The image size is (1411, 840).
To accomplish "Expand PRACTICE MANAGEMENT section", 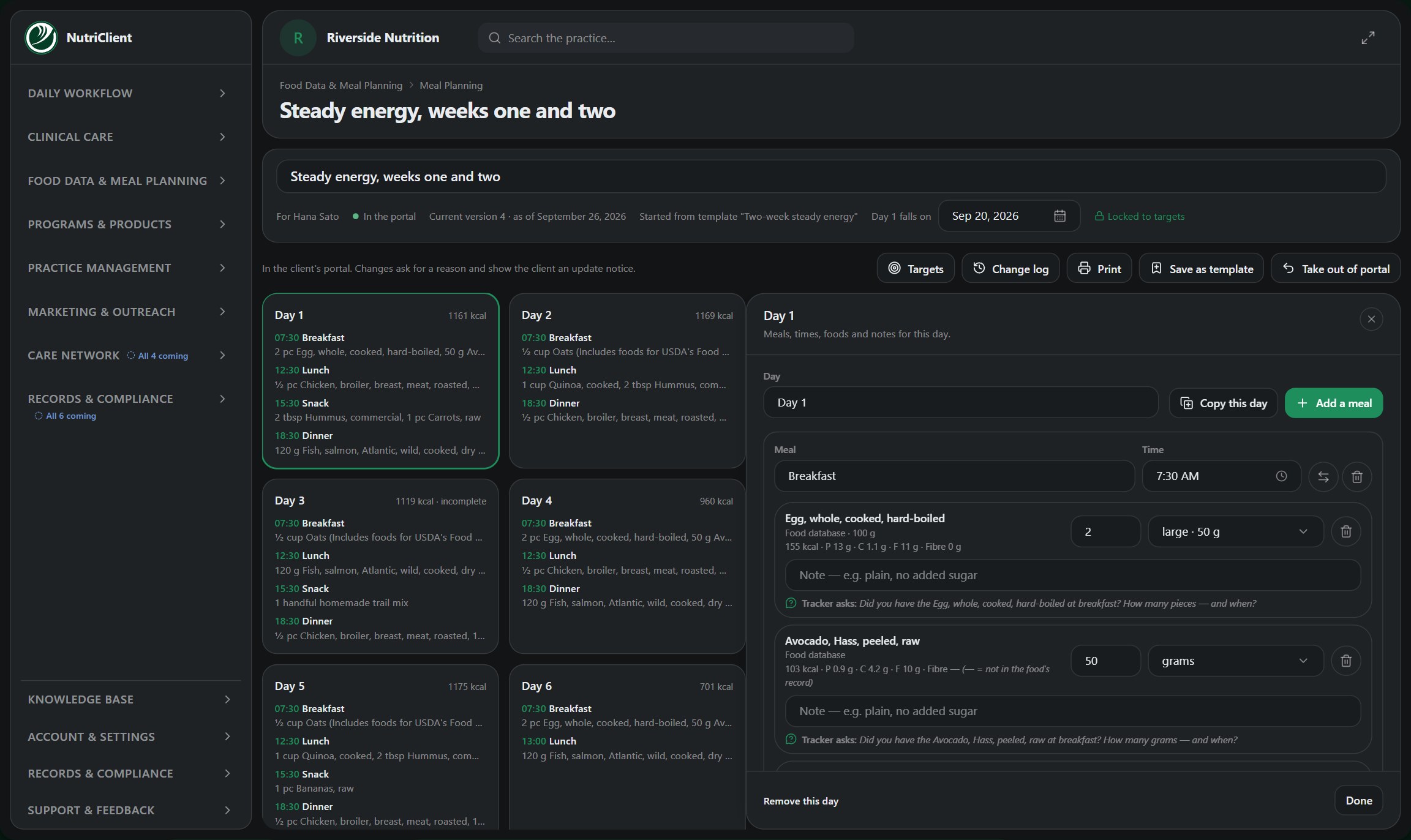I will click(127, 268).
